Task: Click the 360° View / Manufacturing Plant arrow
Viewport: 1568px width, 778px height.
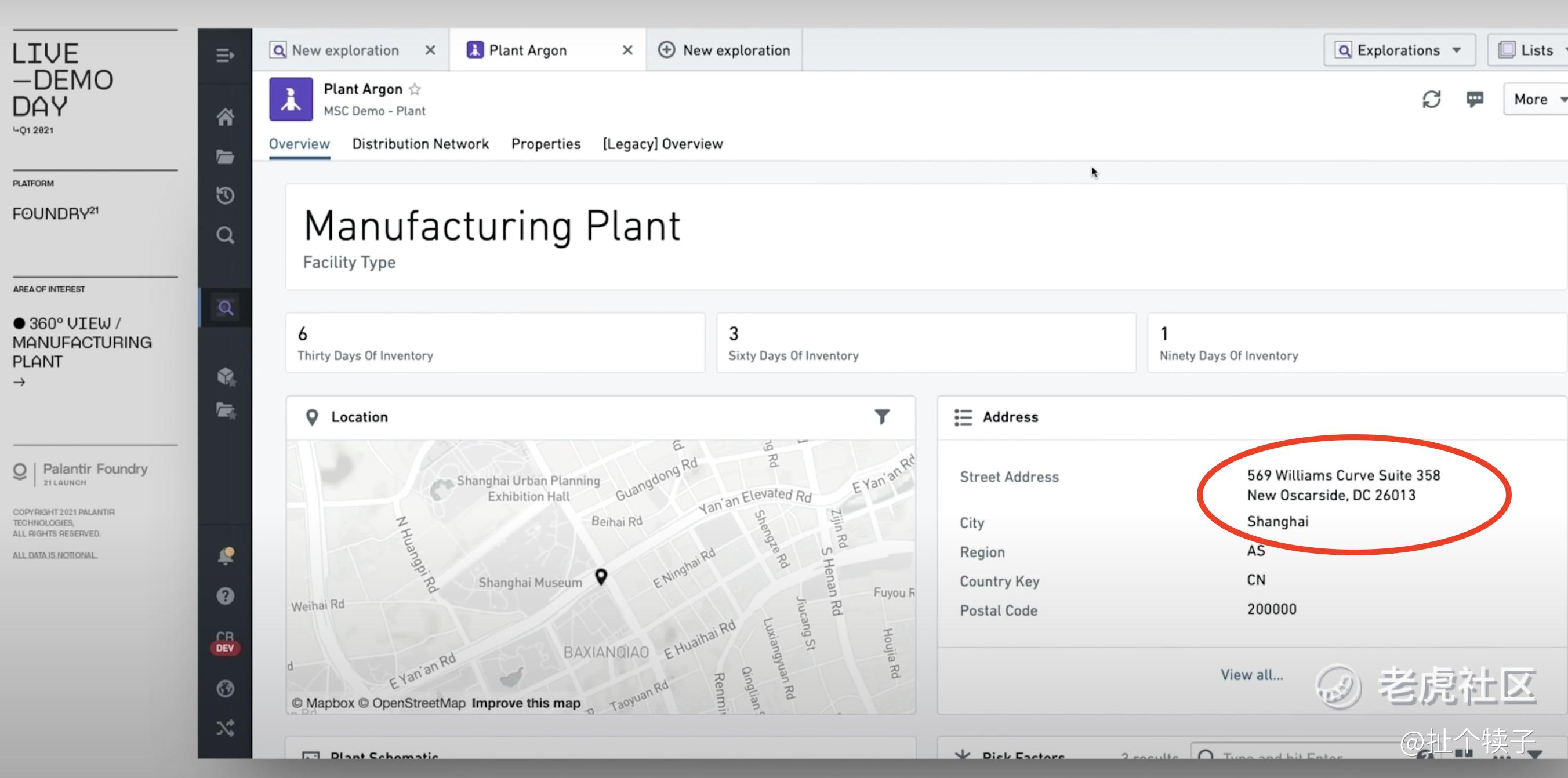Action: 20,382
